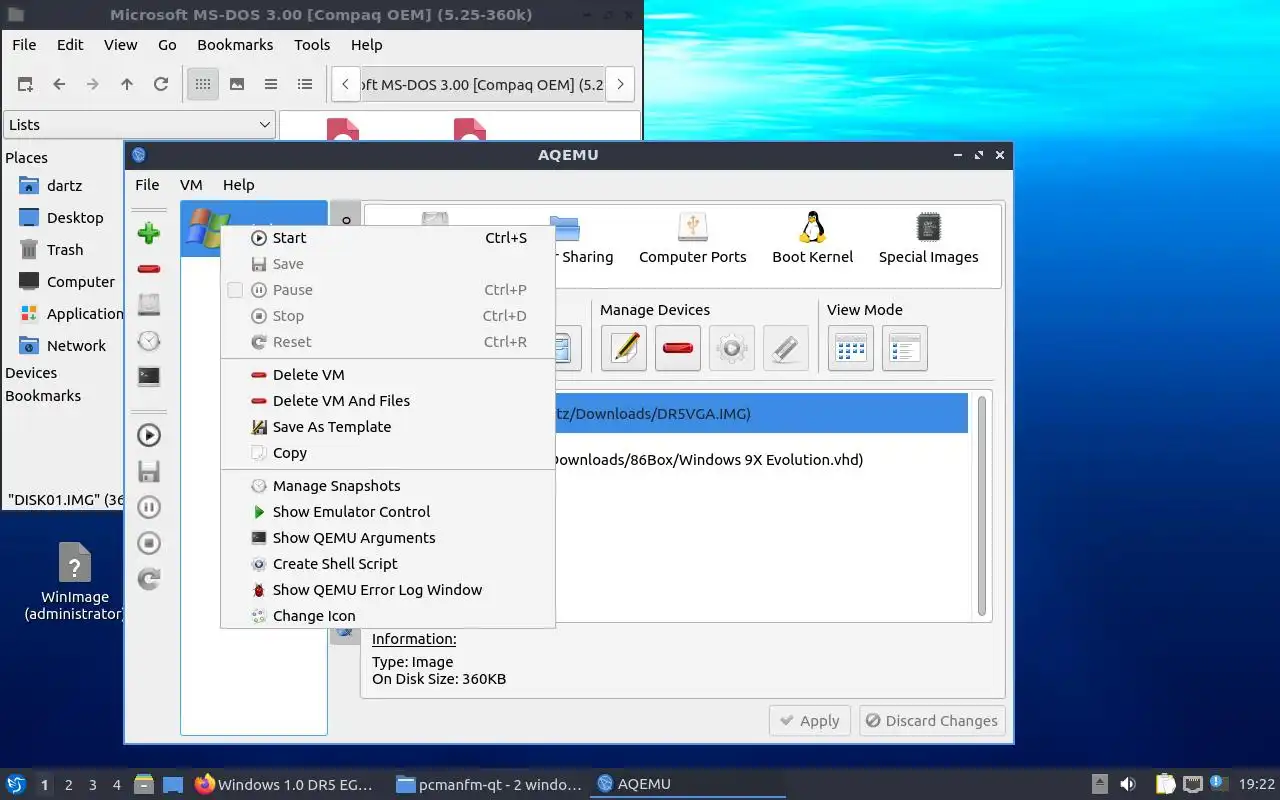This screenshot has width=1280, height=800.
Task: Choose Change Icon from context menu
Action: point(388,616)
